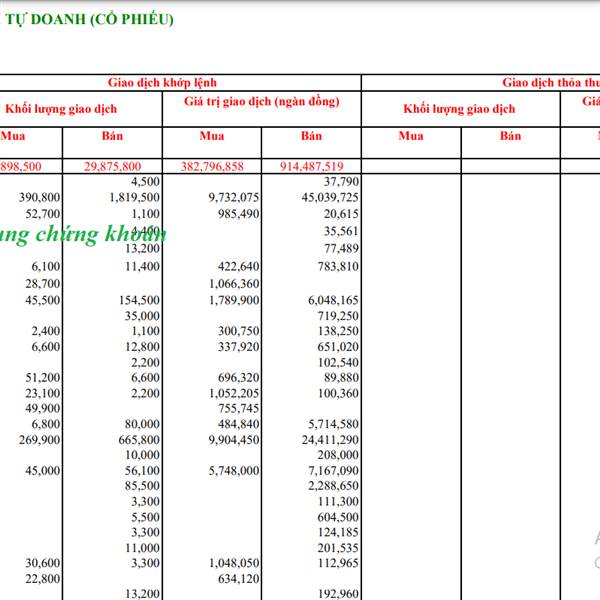This screenshot has width=600, height=600.
Task: Click the value 192,960
Action: [338, 594]
